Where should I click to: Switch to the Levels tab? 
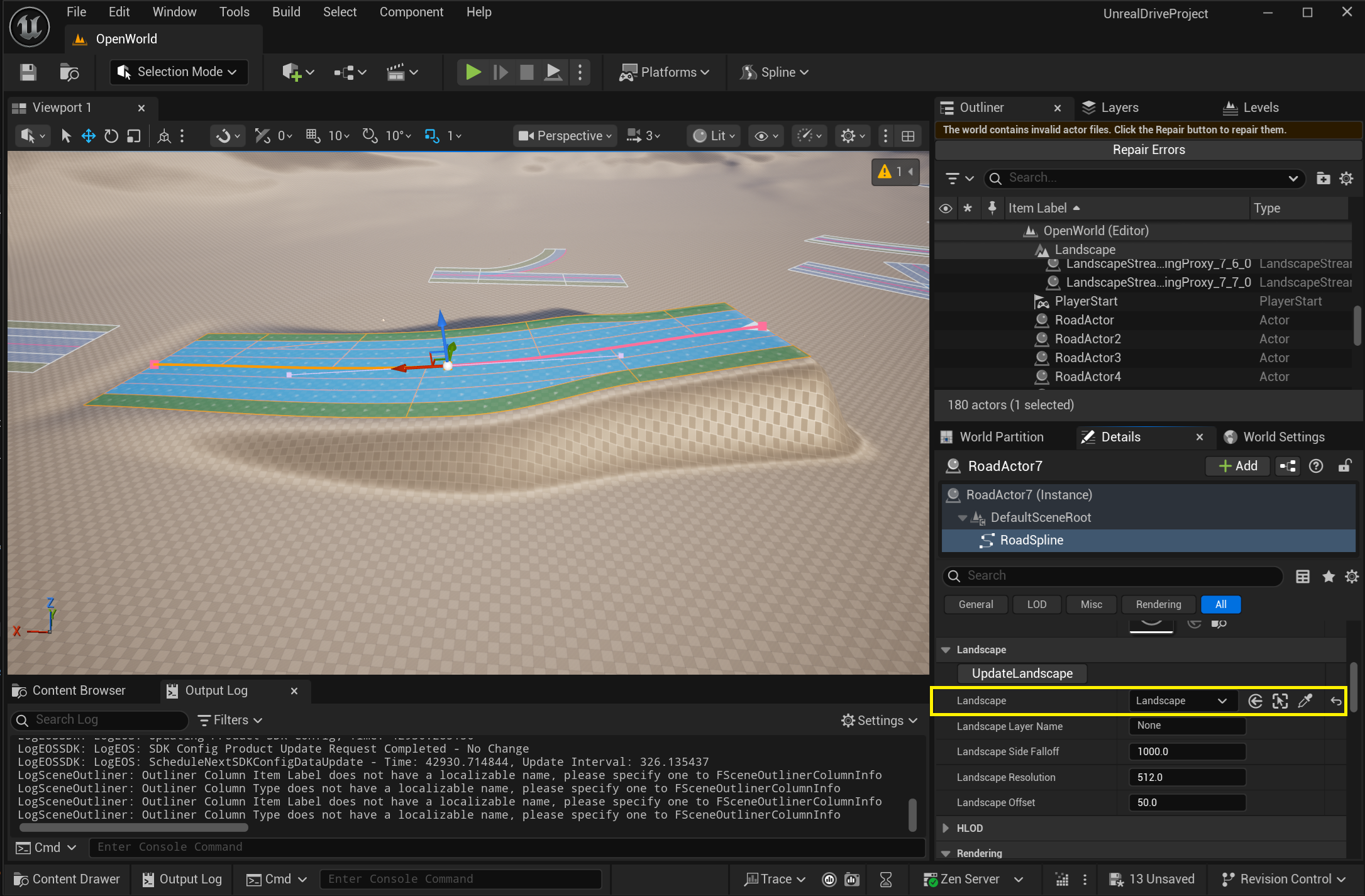click(1251, 108)
